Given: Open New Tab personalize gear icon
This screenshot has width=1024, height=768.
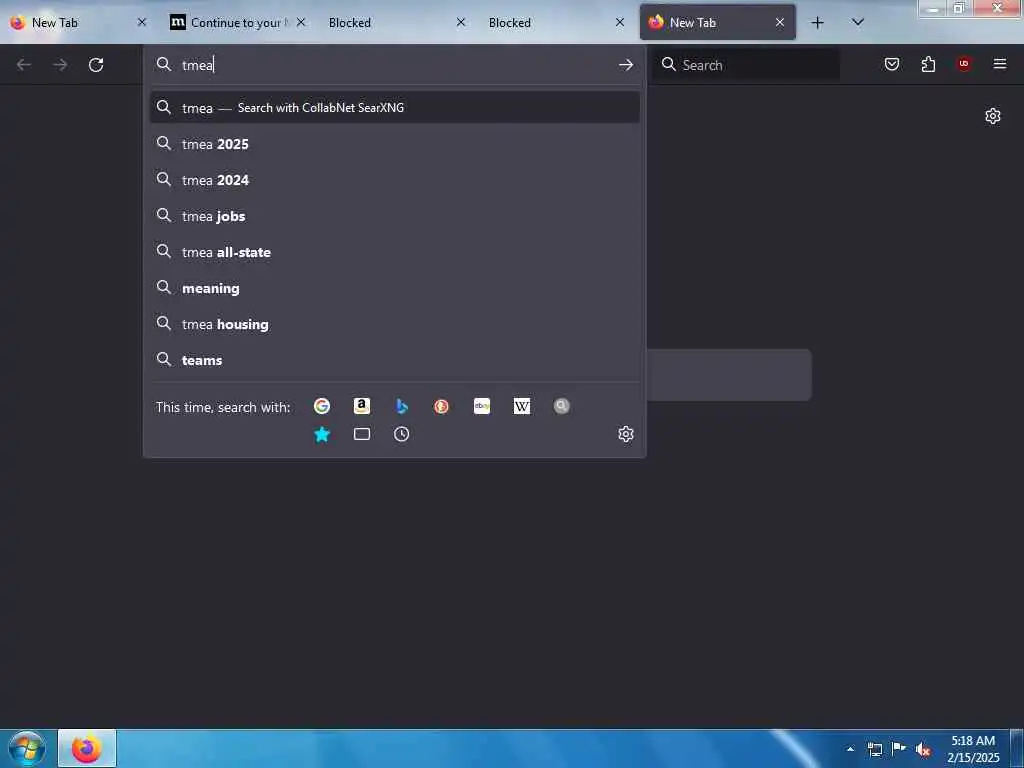Looking at the screenshot, I should pyautogui.click(x=993, y=116).
